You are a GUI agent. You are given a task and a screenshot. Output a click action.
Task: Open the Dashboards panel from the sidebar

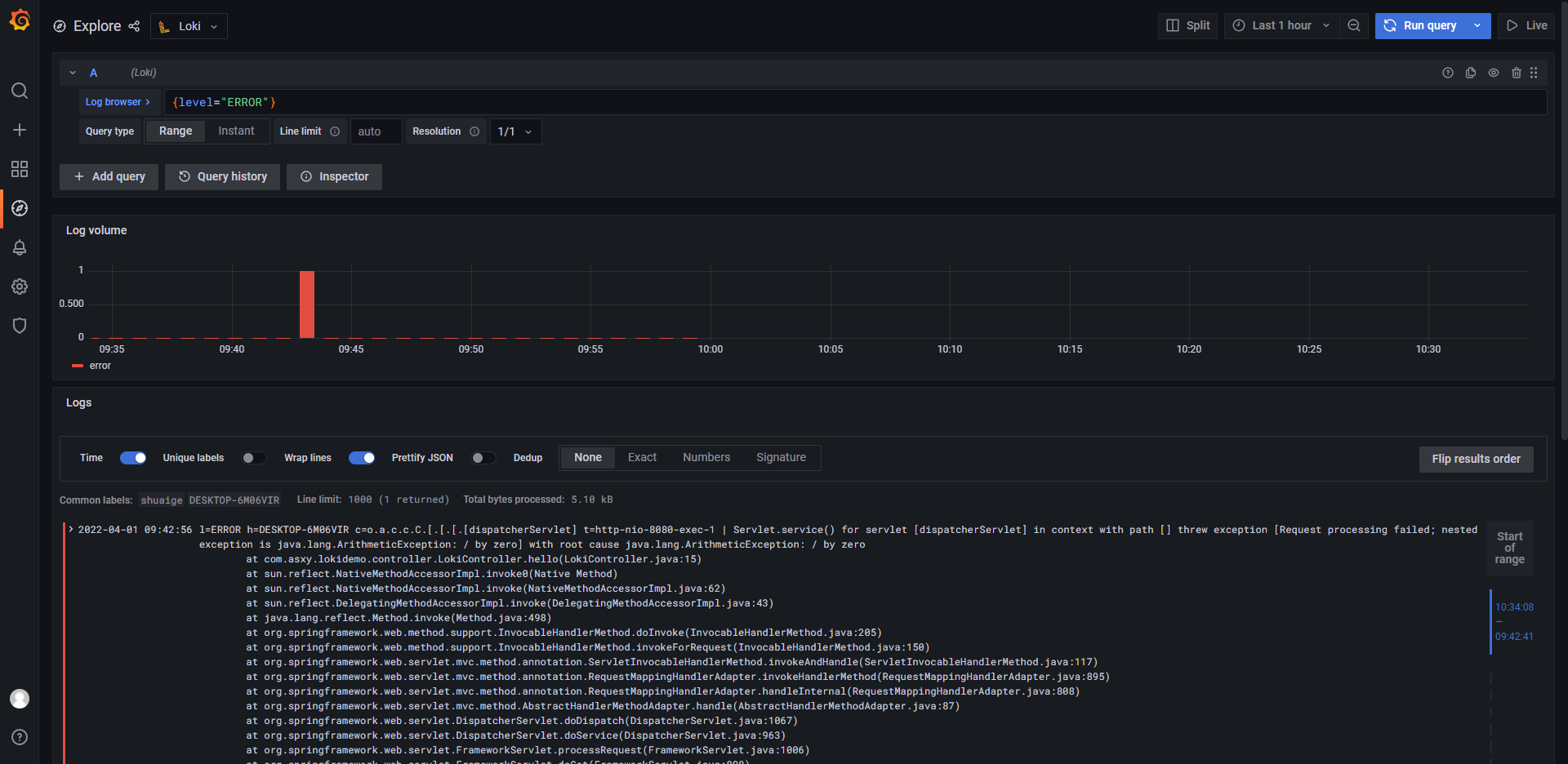[20, 169]
